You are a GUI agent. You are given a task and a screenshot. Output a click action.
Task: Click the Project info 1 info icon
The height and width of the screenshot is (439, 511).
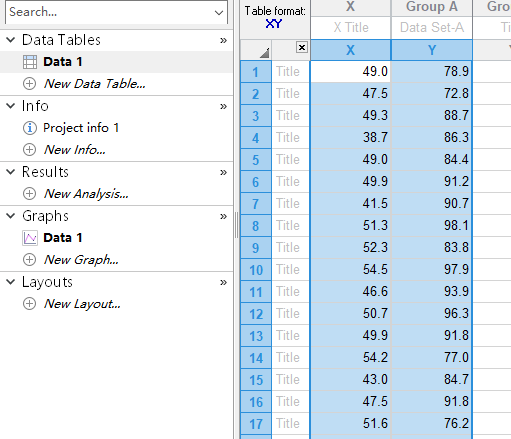coord(29,128)
